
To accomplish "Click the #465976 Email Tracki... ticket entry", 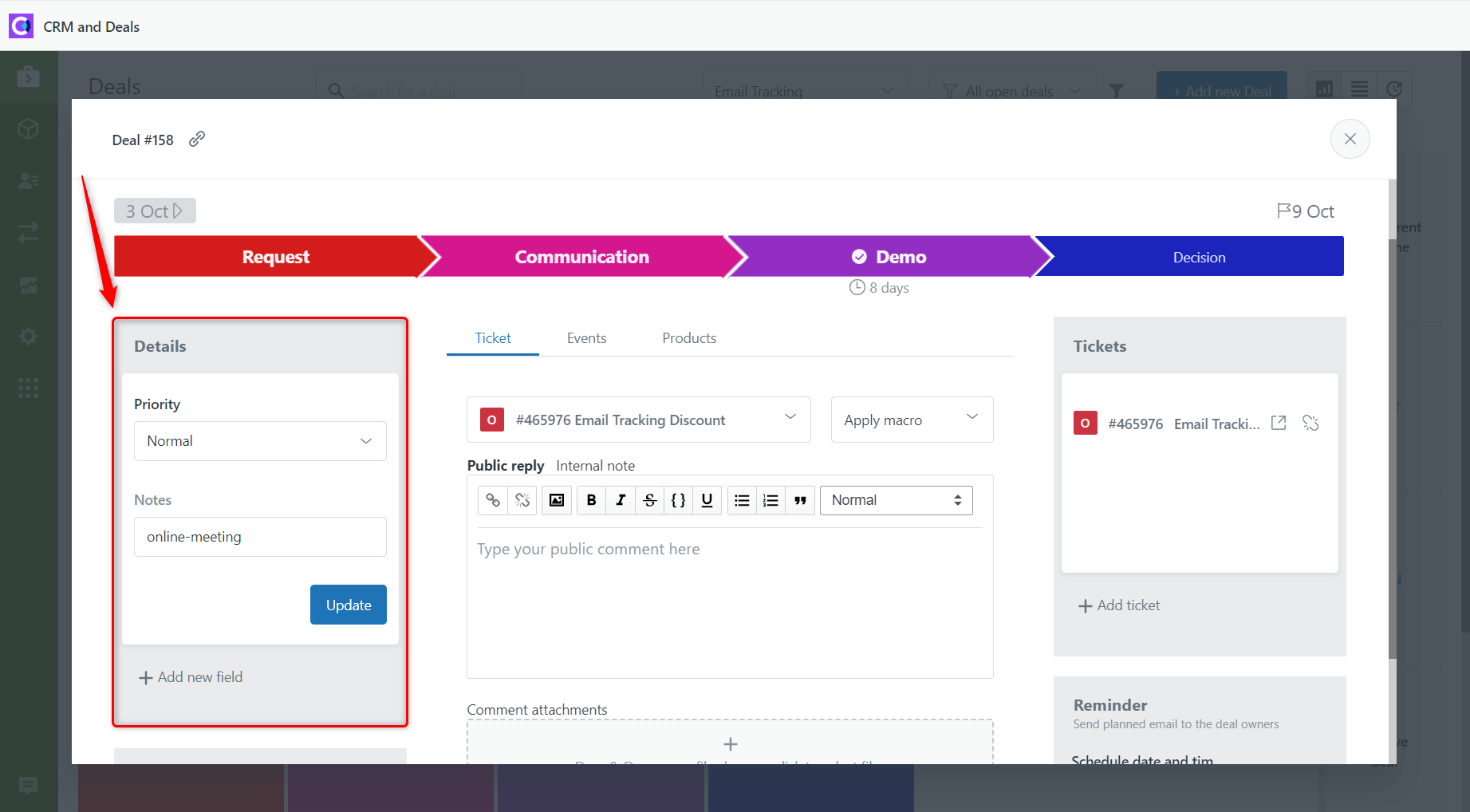I will (x=1184, y=424).
